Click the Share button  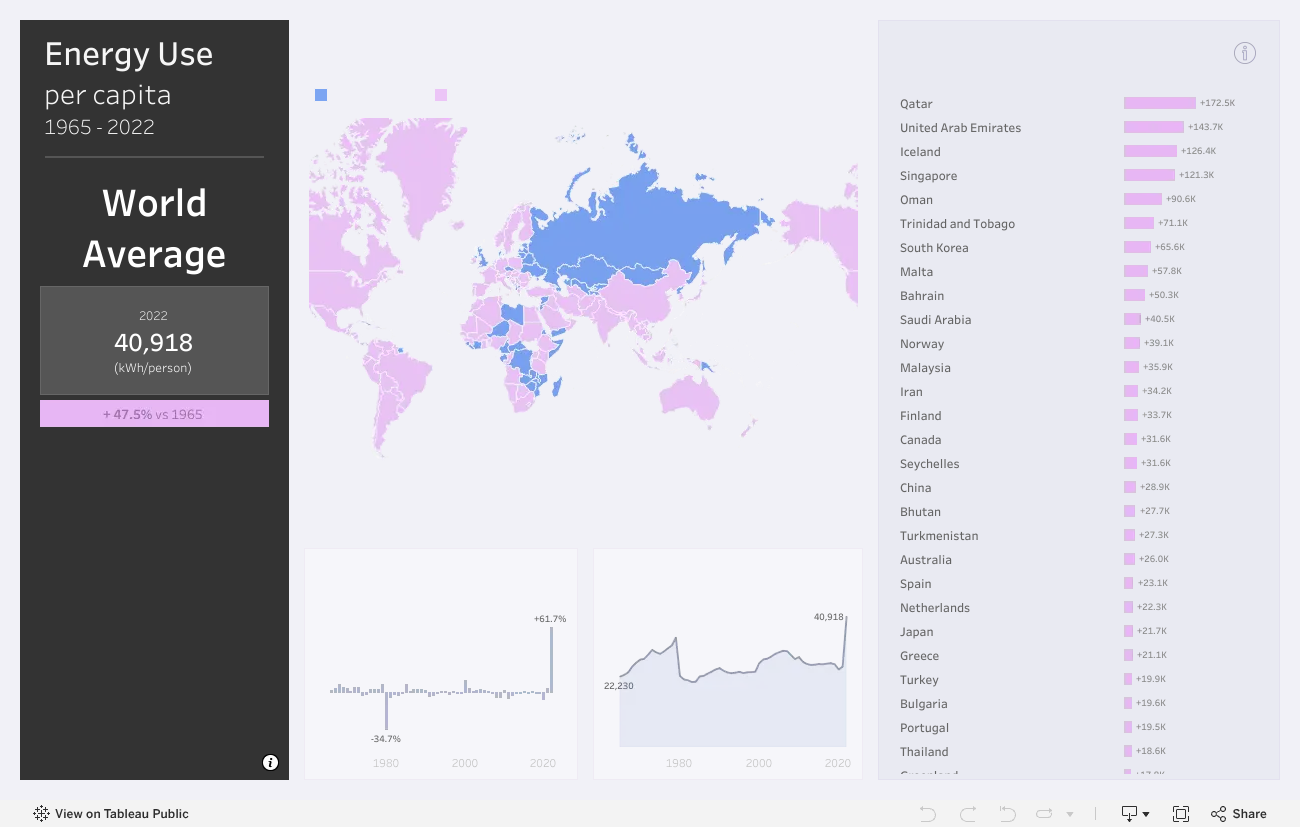coord(1238,814)
